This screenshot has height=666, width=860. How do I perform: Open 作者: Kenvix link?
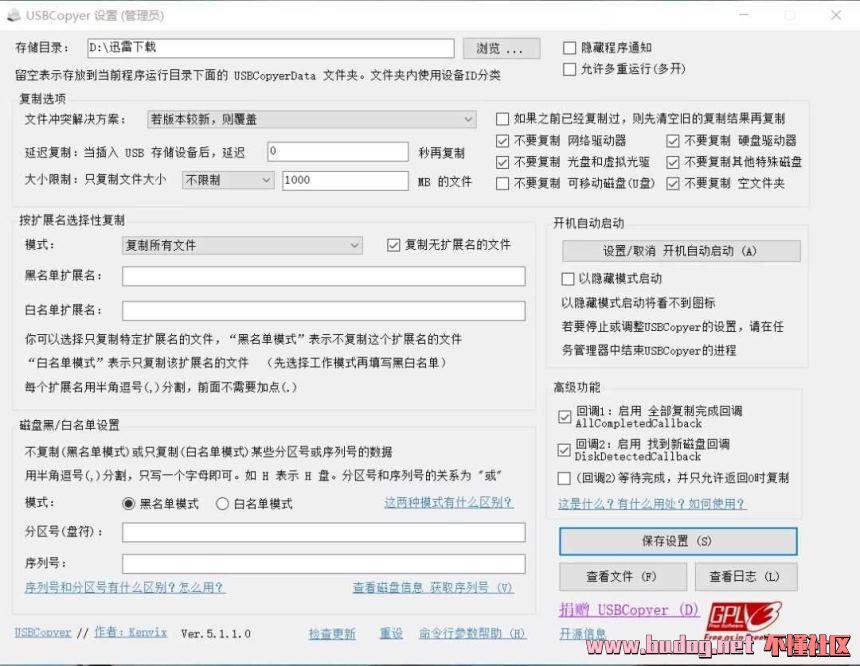[131, 633]
